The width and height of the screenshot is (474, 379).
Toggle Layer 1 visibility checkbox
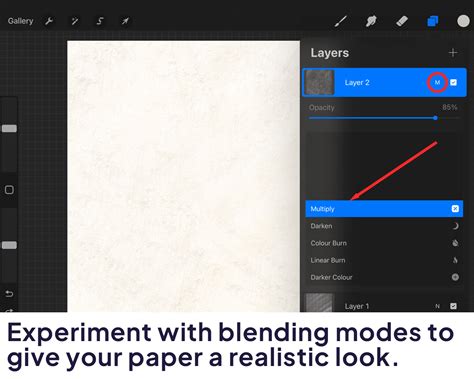453,306
